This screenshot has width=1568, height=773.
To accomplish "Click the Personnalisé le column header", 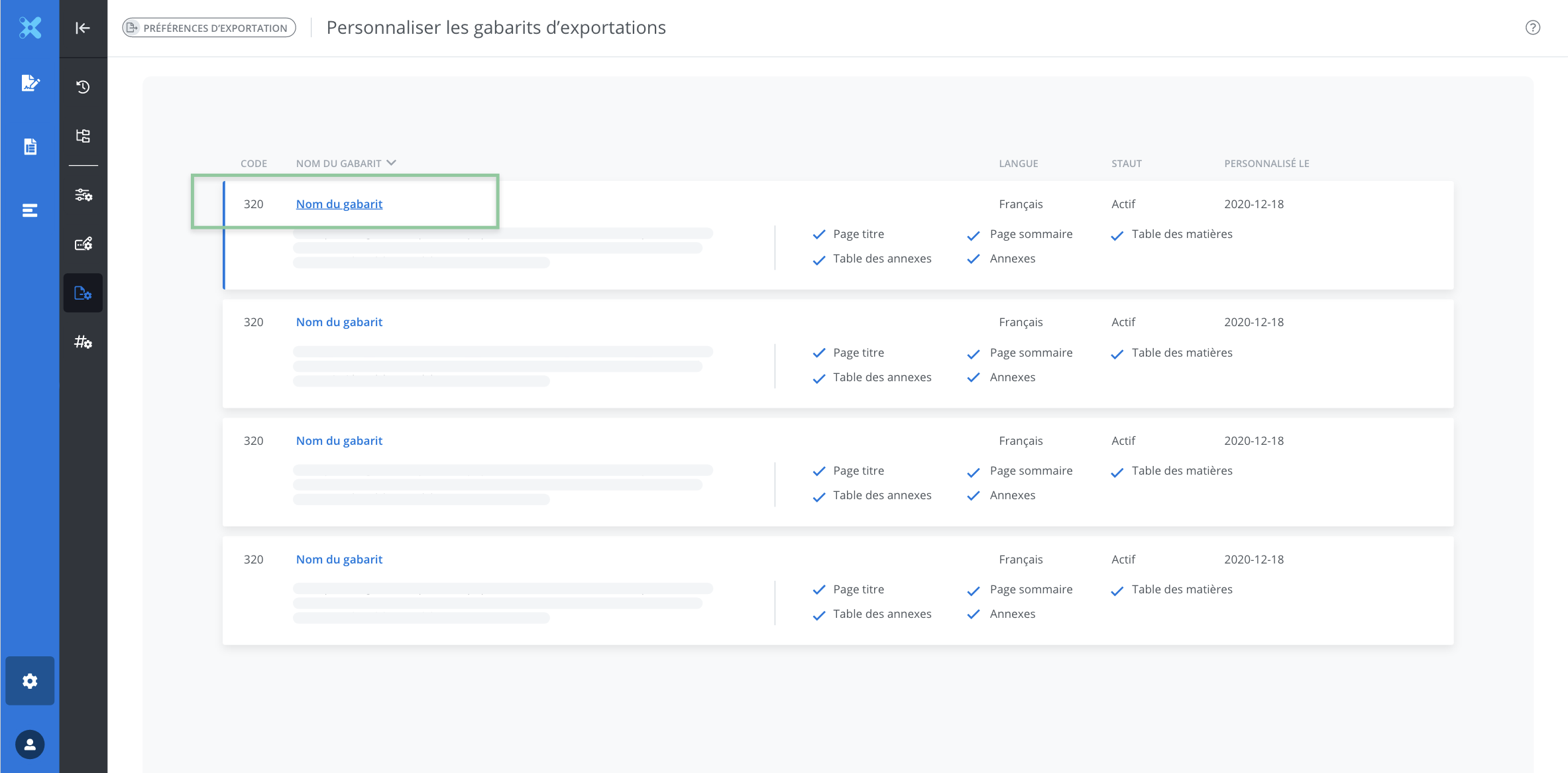I will tap(1266, 164).
